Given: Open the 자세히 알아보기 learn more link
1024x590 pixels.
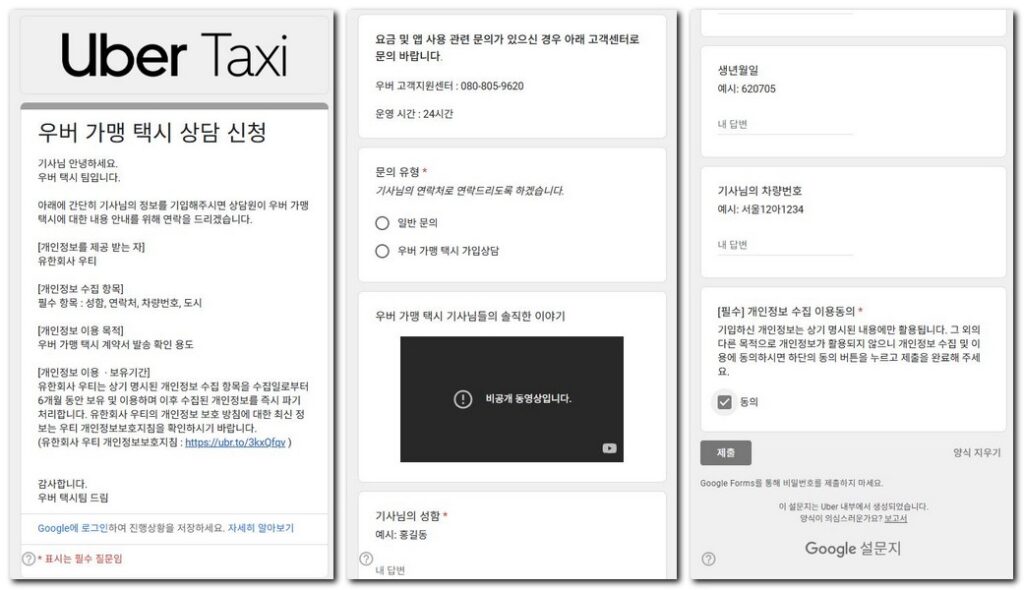Looking at the screenshot, I should [x=261, y=528].
